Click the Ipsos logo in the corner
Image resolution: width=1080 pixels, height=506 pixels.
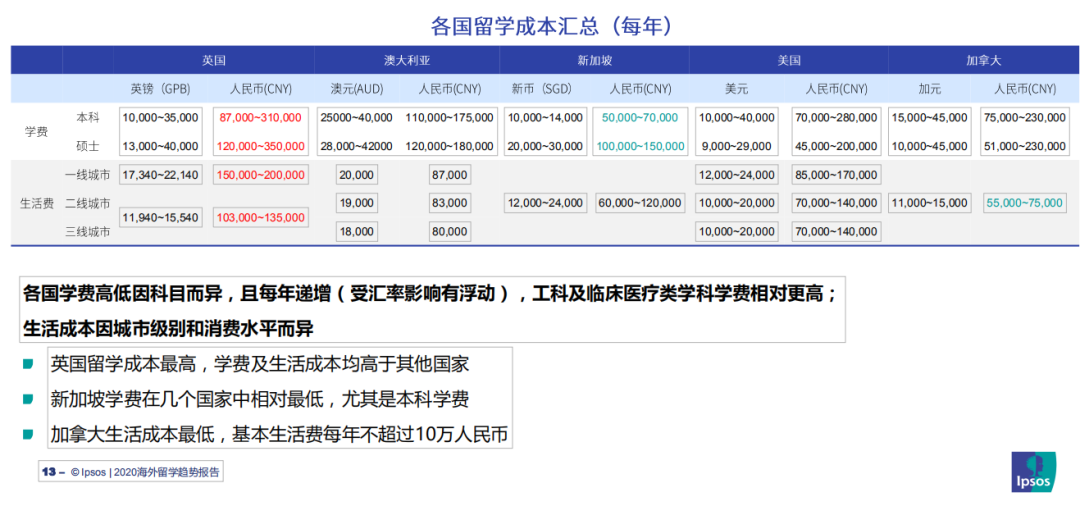1032,472
